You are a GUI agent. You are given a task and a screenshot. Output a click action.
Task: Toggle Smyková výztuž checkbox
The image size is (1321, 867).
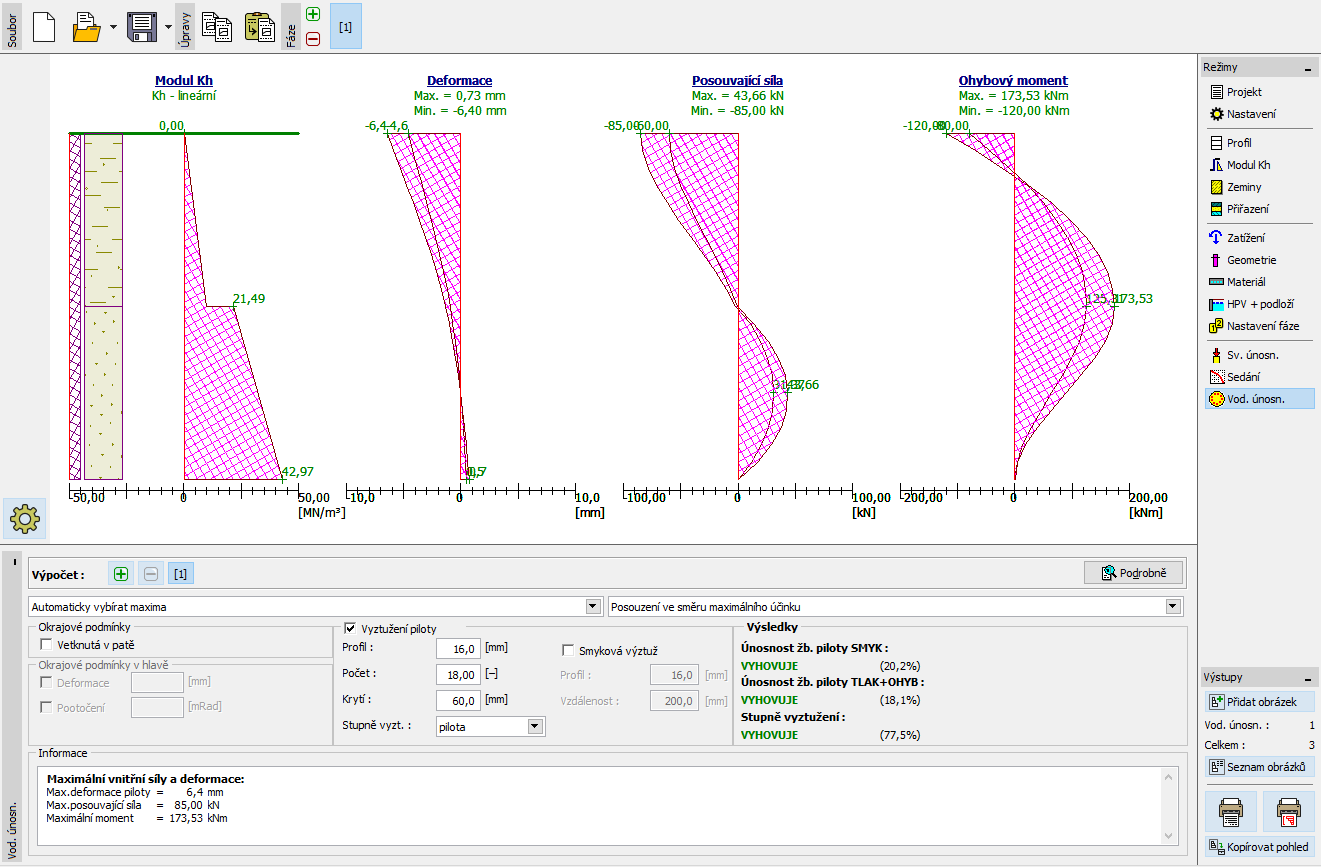click(569, 650)
